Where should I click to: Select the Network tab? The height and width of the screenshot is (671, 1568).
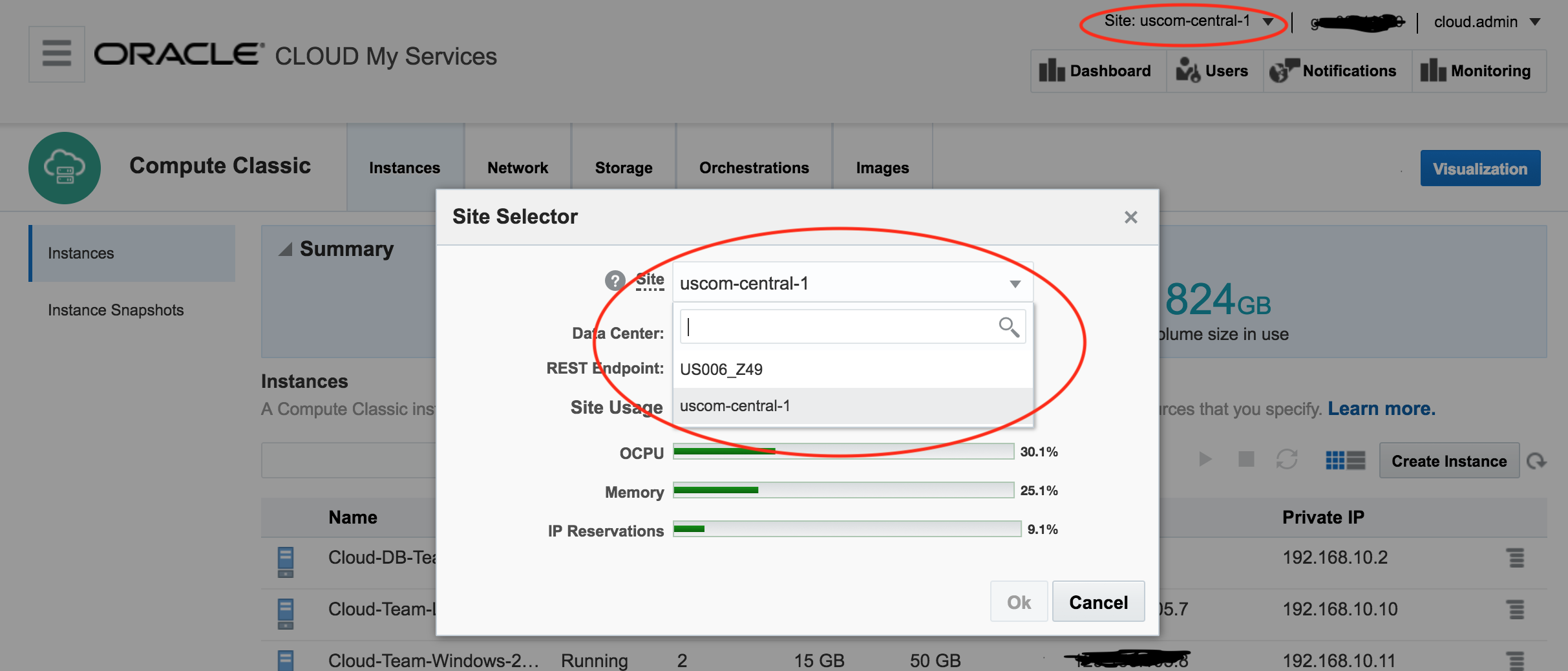click(518, 167)
